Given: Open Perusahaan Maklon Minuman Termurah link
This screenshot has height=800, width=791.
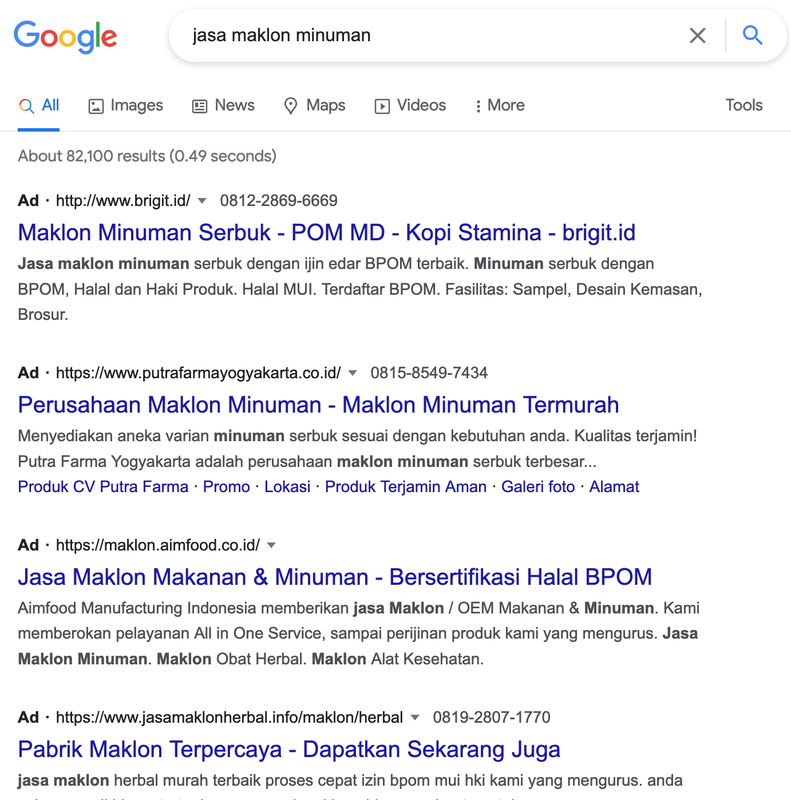Looking at the screenshot, I should (x=318, y=405).
